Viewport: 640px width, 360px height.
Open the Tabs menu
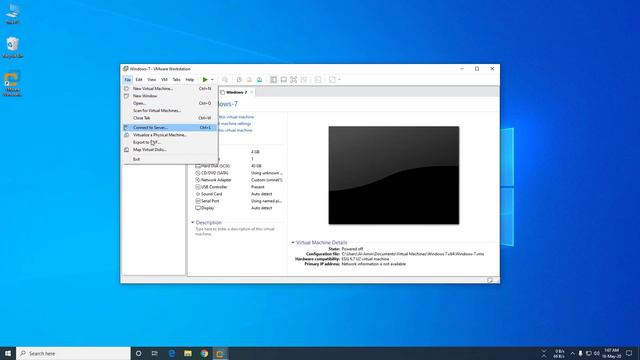[x=176, y=80]
